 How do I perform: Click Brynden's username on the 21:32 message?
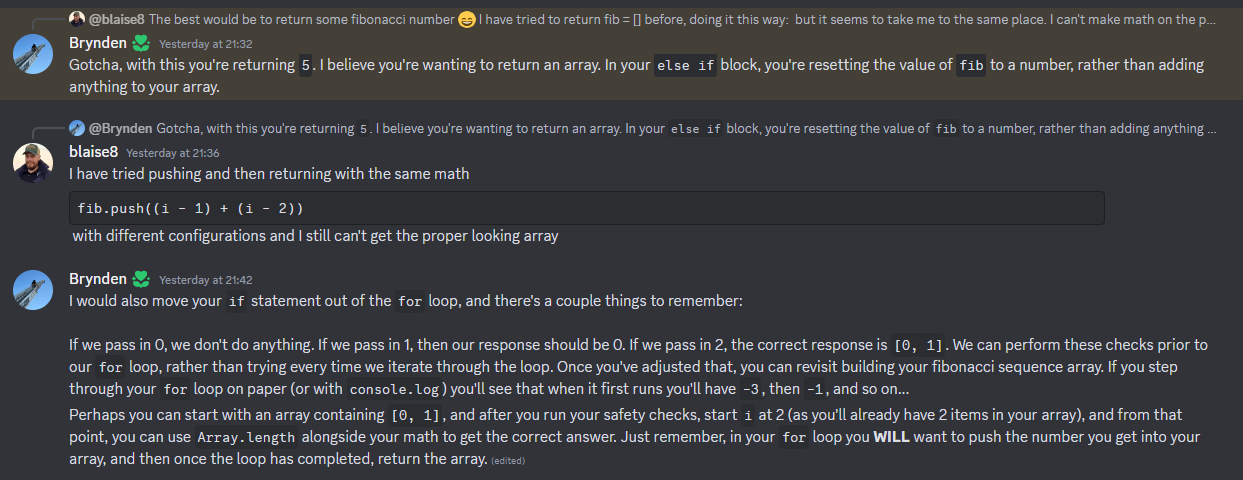tap(98, 43)
